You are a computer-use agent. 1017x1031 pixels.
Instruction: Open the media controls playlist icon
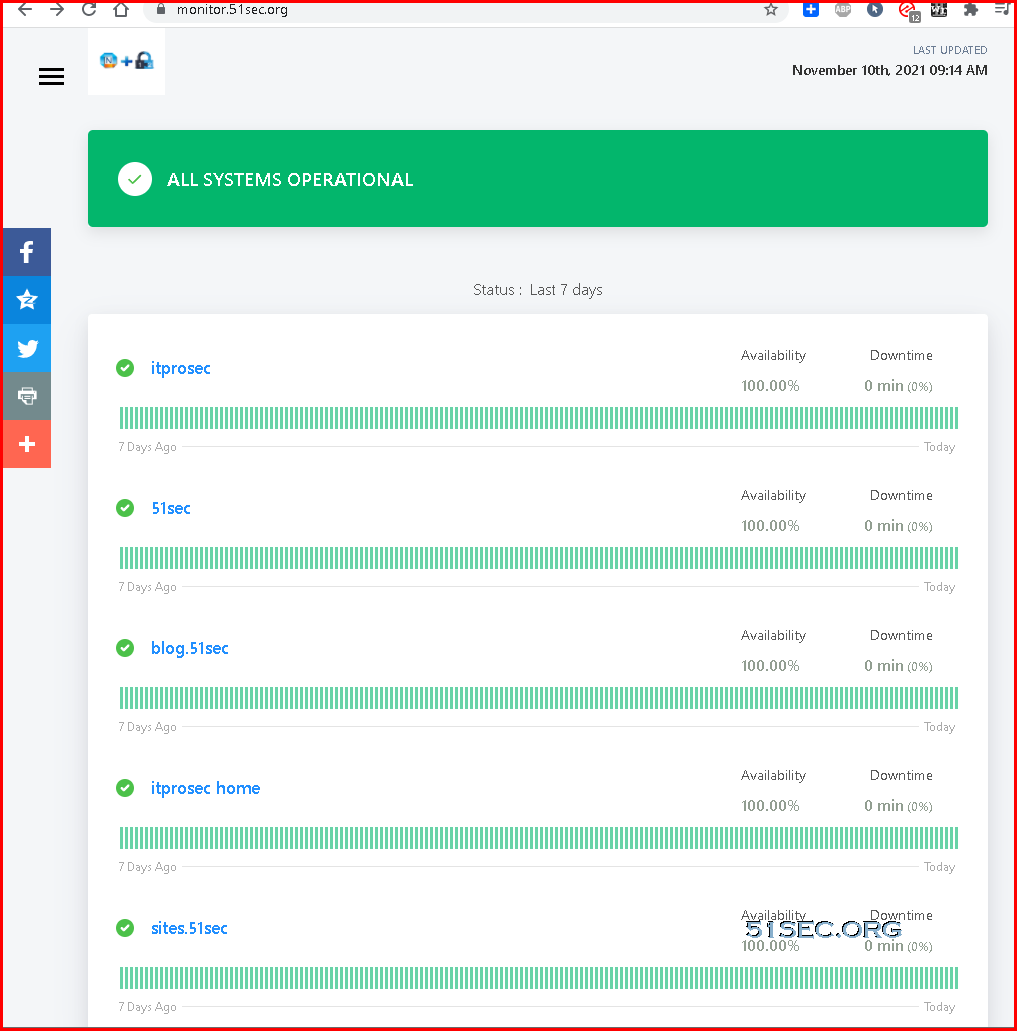[x=1002, y=9]
